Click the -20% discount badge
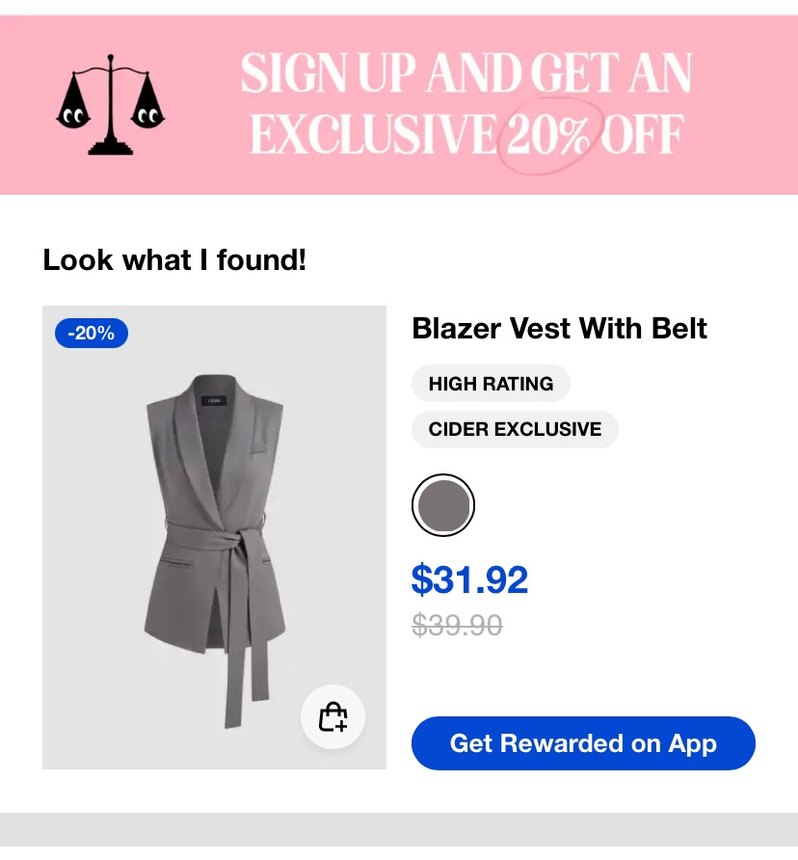Image resolution: width=798 pixels, height=860 pixels. point(91,333)
